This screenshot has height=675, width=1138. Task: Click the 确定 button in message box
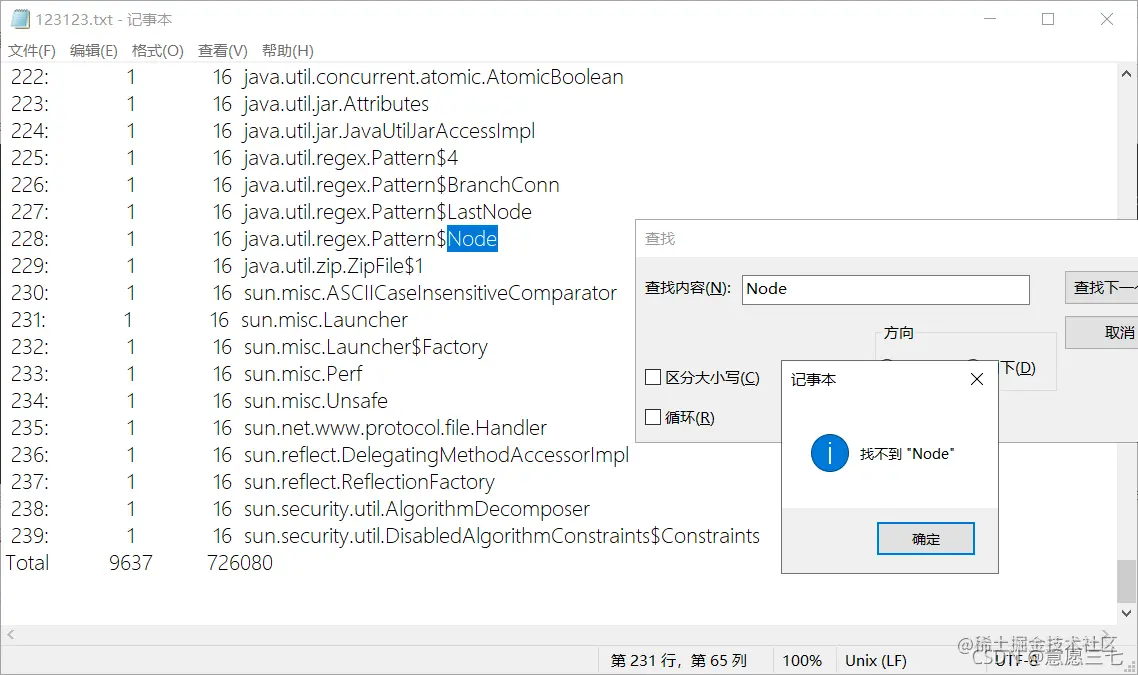tap(925, 539)
